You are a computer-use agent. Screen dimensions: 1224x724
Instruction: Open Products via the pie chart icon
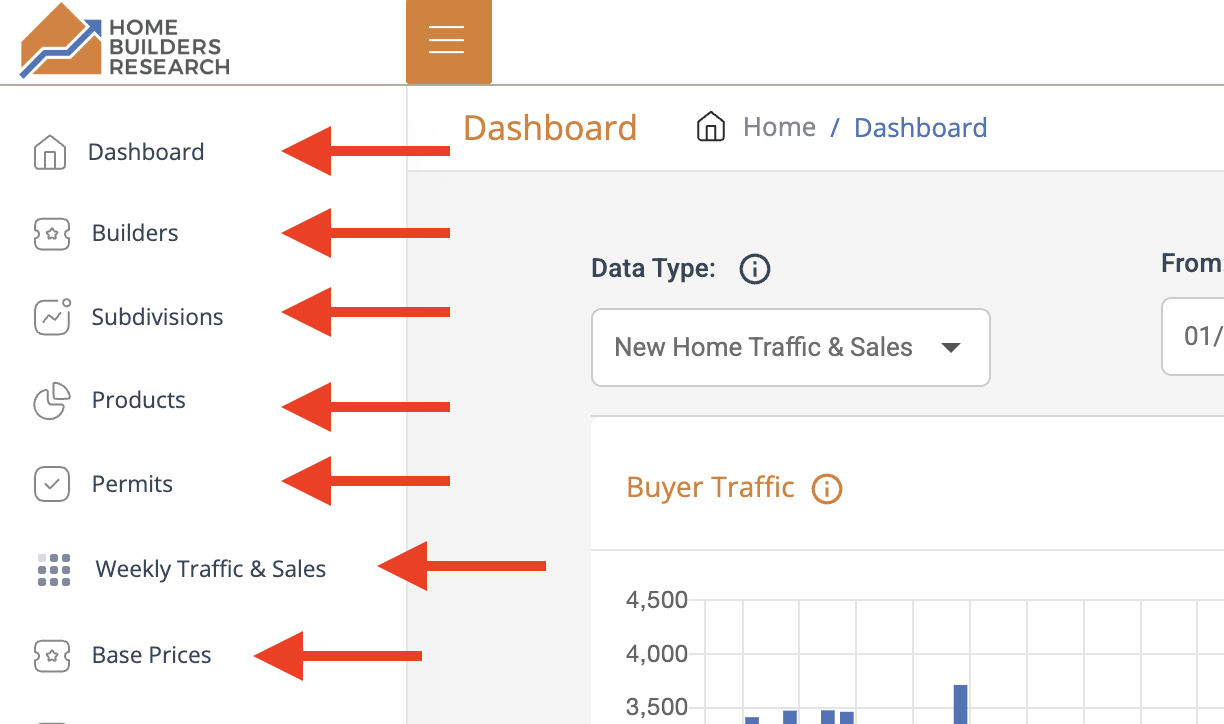coord(51,399)
